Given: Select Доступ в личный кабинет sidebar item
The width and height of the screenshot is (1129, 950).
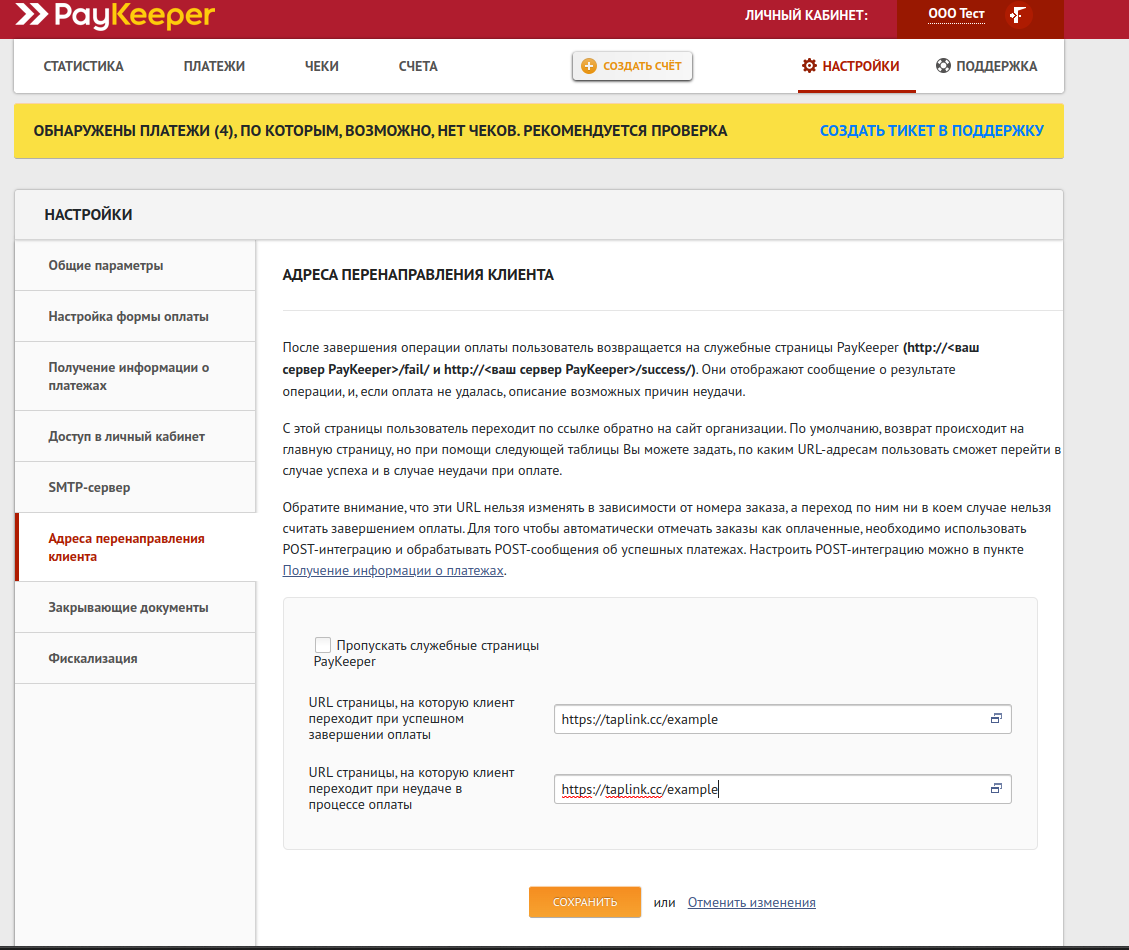Looking at the screenshot, I should pos(135,436).
